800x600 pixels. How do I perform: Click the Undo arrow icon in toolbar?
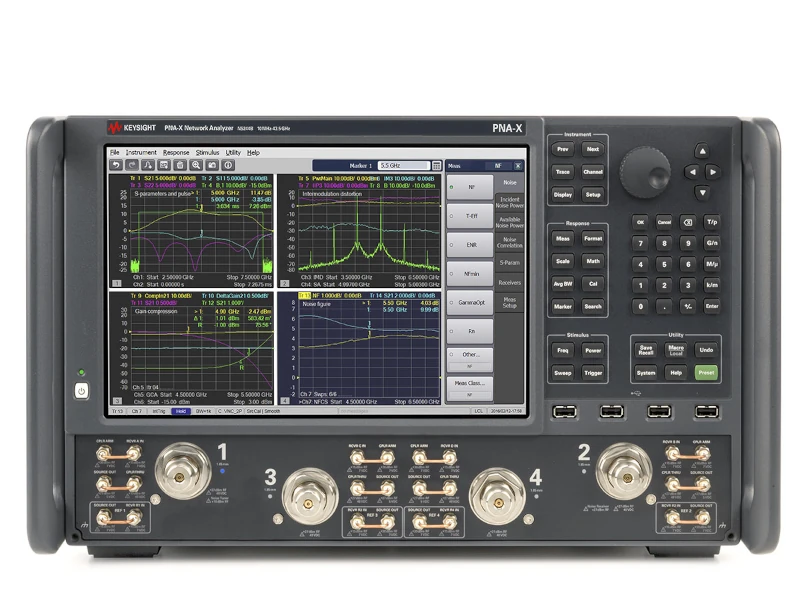point(116,165)
